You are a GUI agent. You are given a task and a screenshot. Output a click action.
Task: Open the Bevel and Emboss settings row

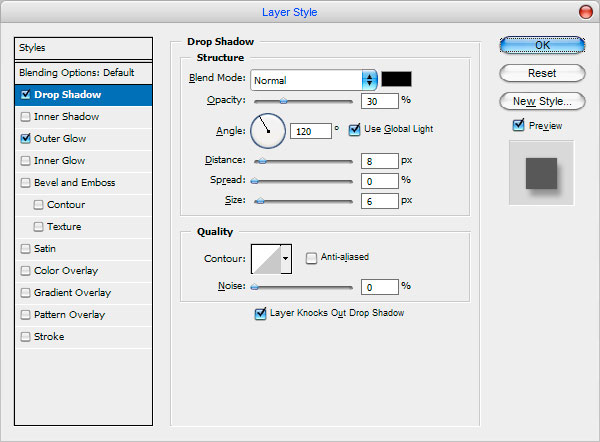pos(83,183)
